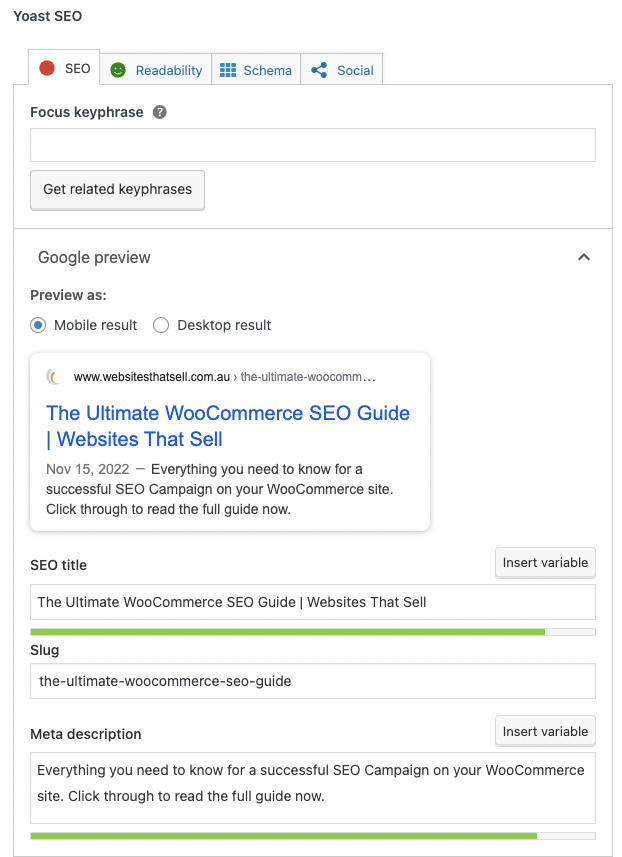This screenshot has height=857, width=622.
Task: Click the Schema grid icon
Action: pos(228,70)
